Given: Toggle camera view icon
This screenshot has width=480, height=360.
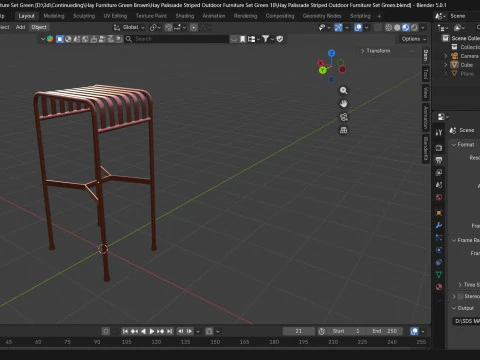Looking at the screenshot, I should (x=343, y=117).
